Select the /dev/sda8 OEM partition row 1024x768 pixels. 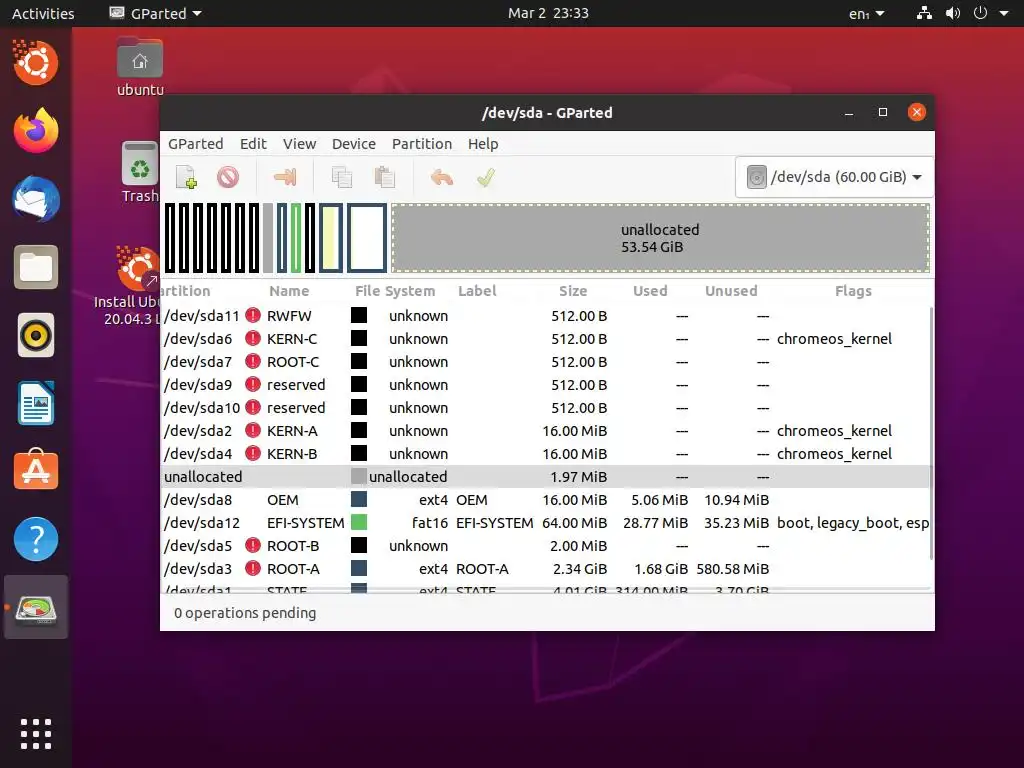(x=546, y=500)
